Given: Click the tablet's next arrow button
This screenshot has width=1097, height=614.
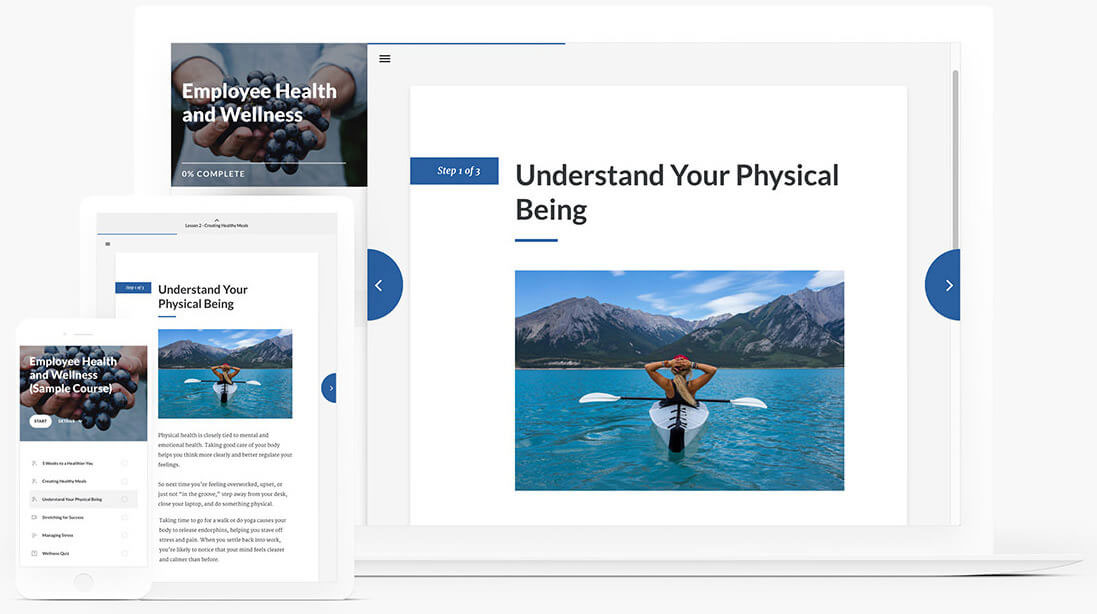Looking at the screenshot, I should (x=330, y=388).
